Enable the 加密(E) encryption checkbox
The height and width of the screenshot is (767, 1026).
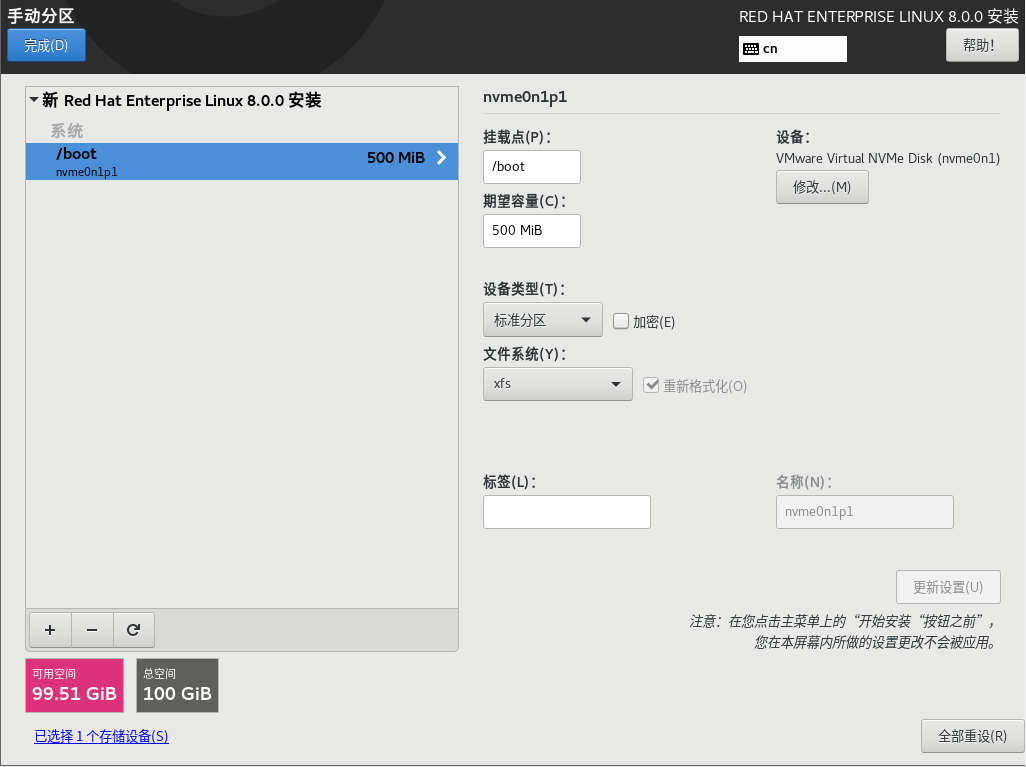pyautogui.click(x=620, y=321)
